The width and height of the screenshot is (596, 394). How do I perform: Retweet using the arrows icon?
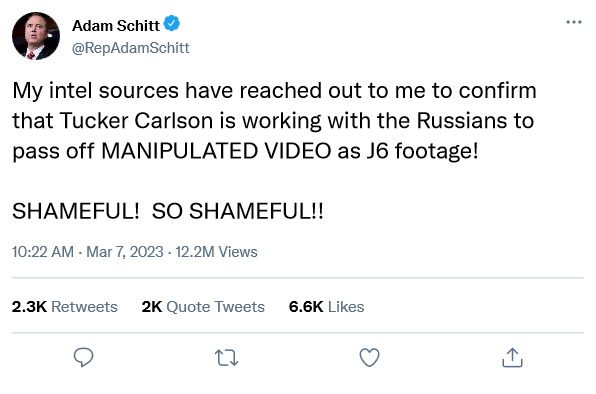[x=227, y=358]
